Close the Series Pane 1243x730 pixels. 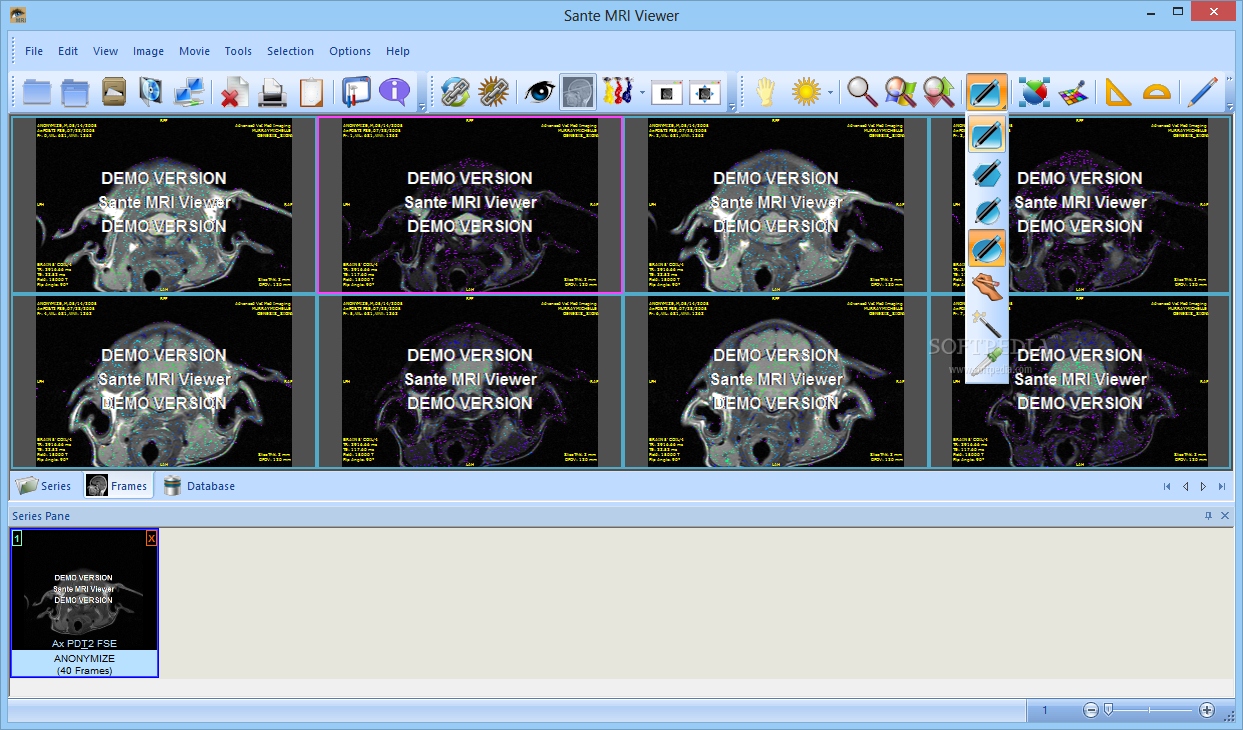pyautogui.click(x=1225, y=516)
